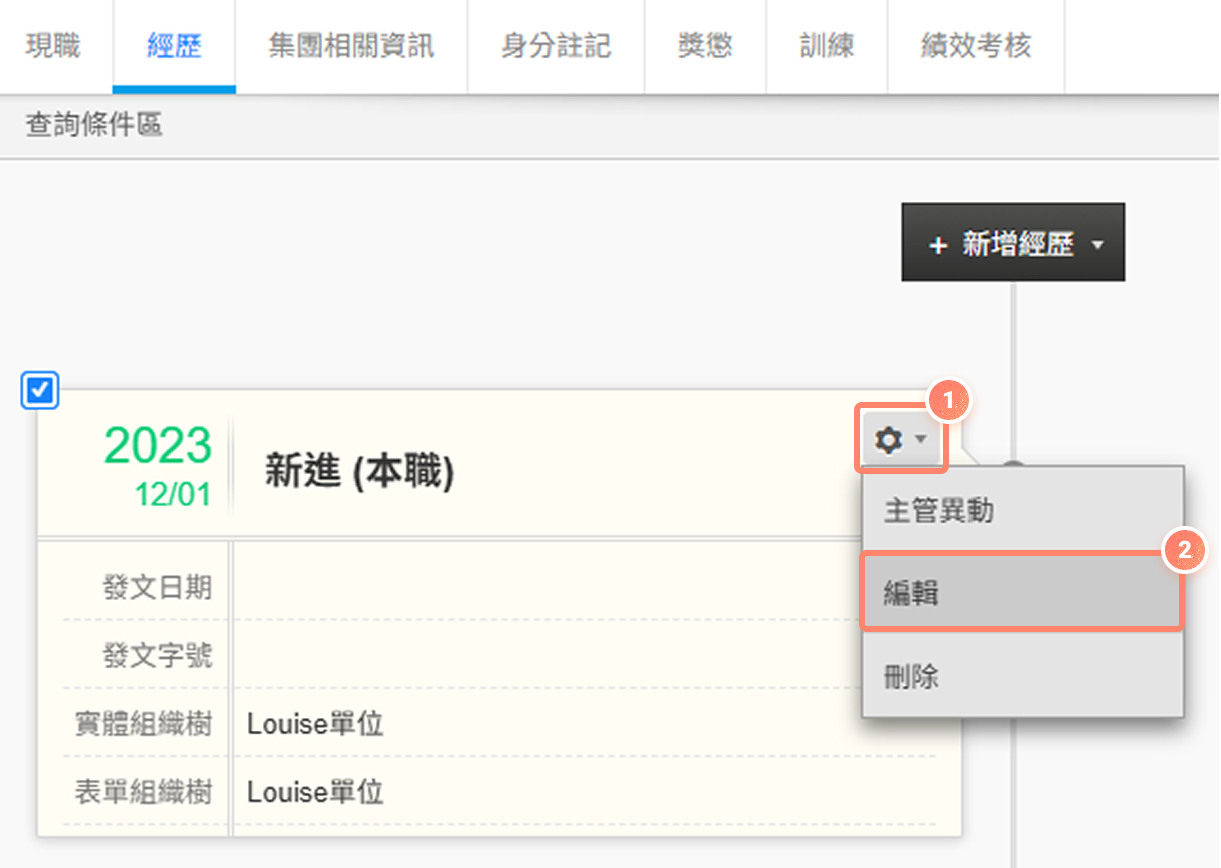The width and height of the screenshot is (1221, 868).
Task: Uncheck the checkbox on the 2023 record card
Action: pyautogui.click(x=40, y=391)
